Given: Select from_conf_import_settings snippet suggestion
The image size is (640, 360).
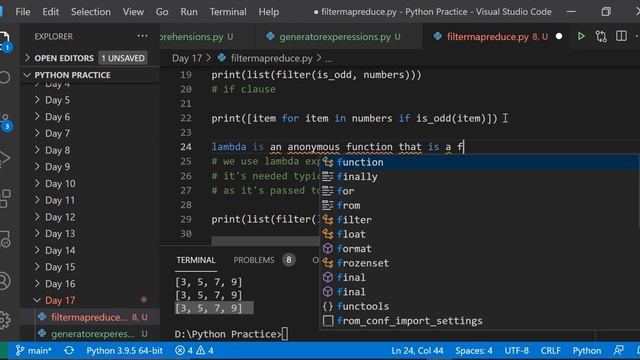Looking at the screenshot, I should point(480,321).
